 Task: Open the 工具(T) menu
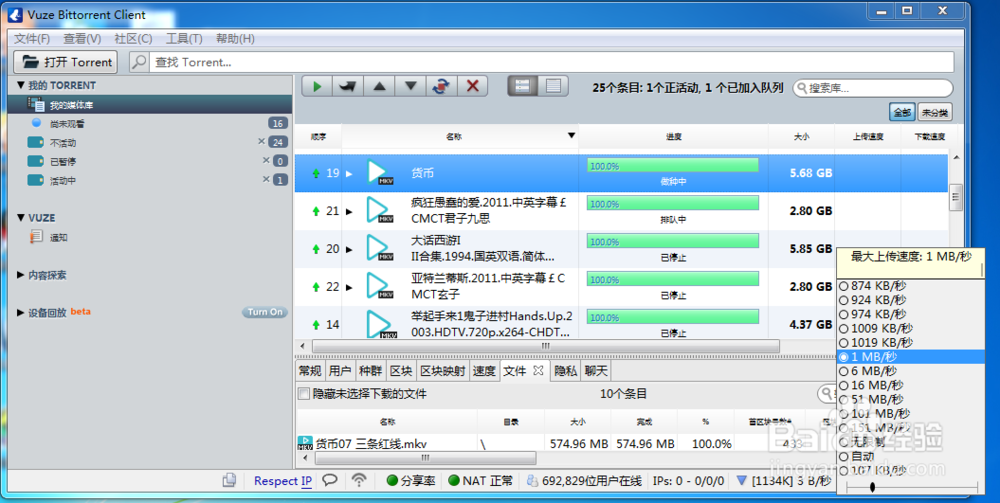coord(184,38)
